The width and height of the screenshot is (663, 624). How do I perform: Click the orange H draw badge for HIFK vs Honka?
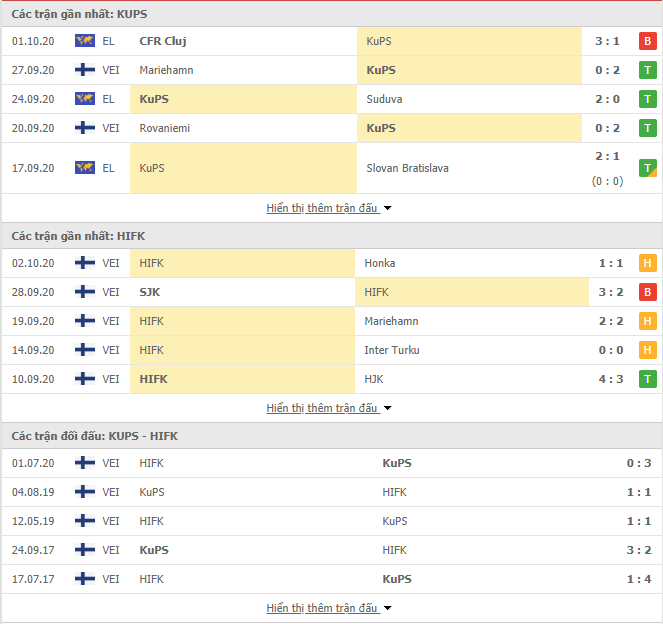647,263
